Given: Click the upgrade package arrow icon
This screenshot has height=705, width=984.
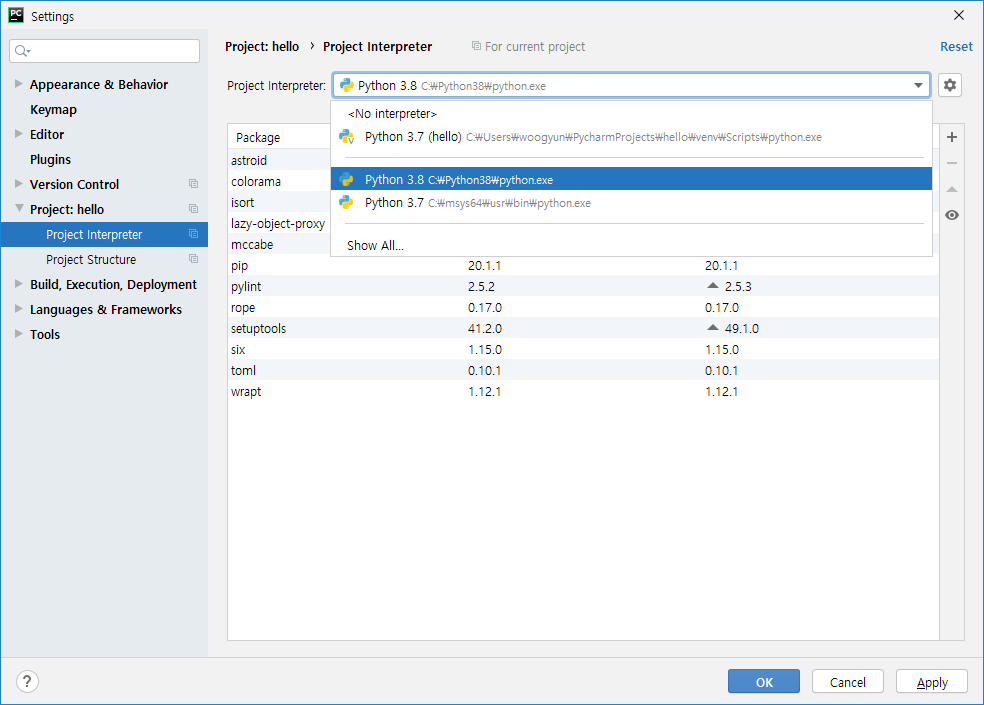Looking at the screenshot, I should 951,189.
